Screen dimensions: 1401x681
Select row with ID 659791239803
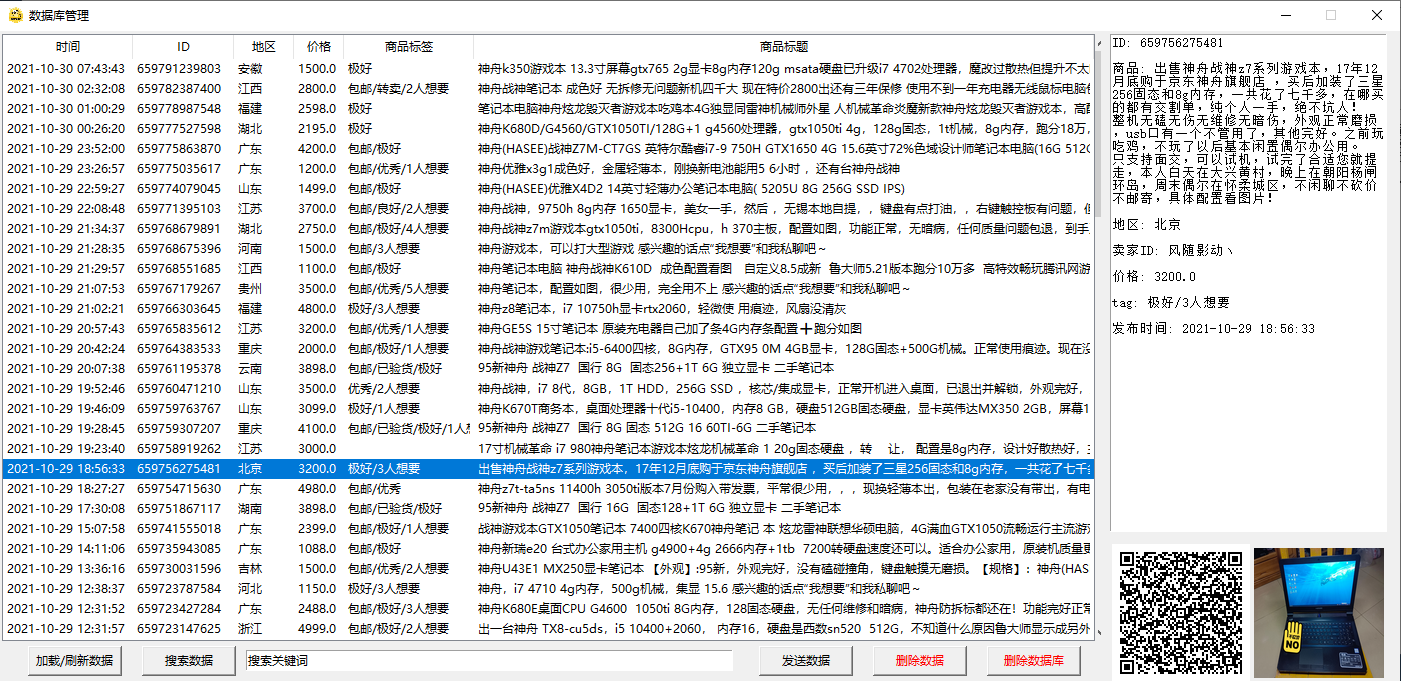[x=548, y=69]
